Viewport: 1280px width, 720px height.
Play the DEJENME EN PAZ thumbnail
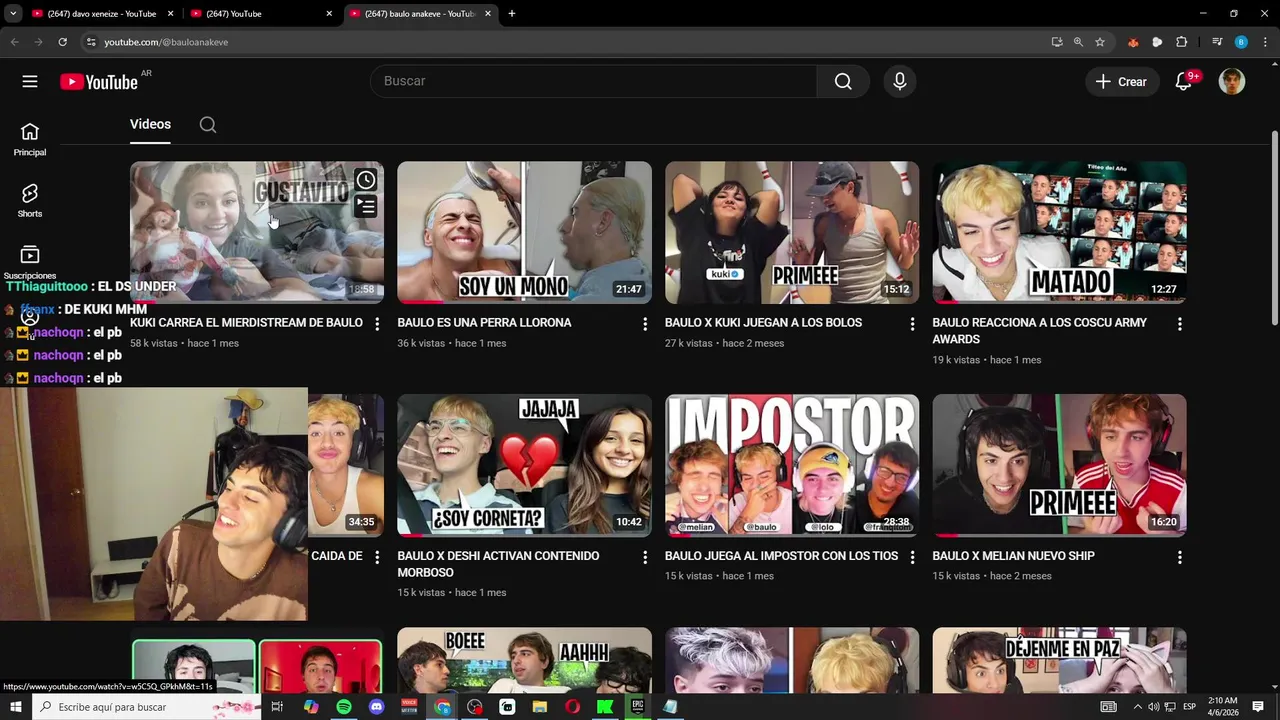pos(1059,660)
